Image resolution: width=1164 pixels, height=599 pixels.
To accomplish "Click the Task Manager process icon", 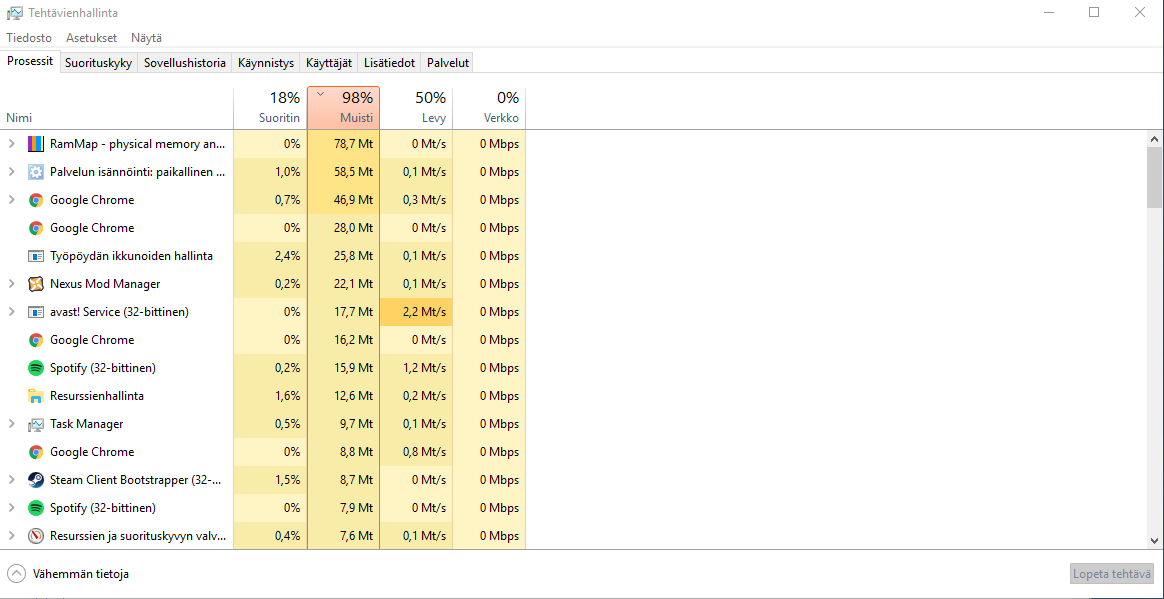I will (x=36, y=424).
